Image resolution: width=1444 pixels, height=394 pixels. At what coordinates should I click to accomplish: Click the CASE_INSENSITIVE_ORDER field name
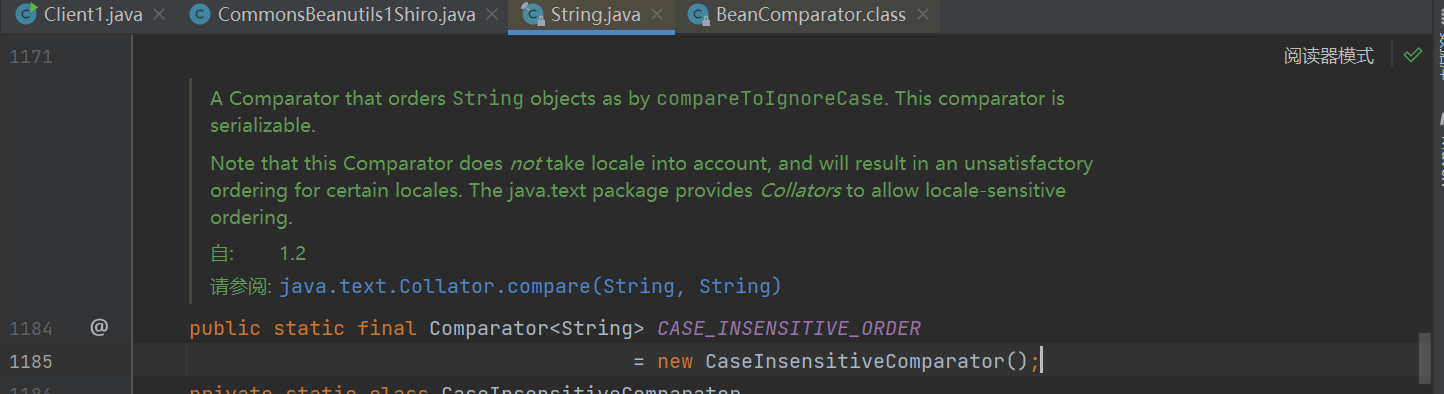click(789, 328)
